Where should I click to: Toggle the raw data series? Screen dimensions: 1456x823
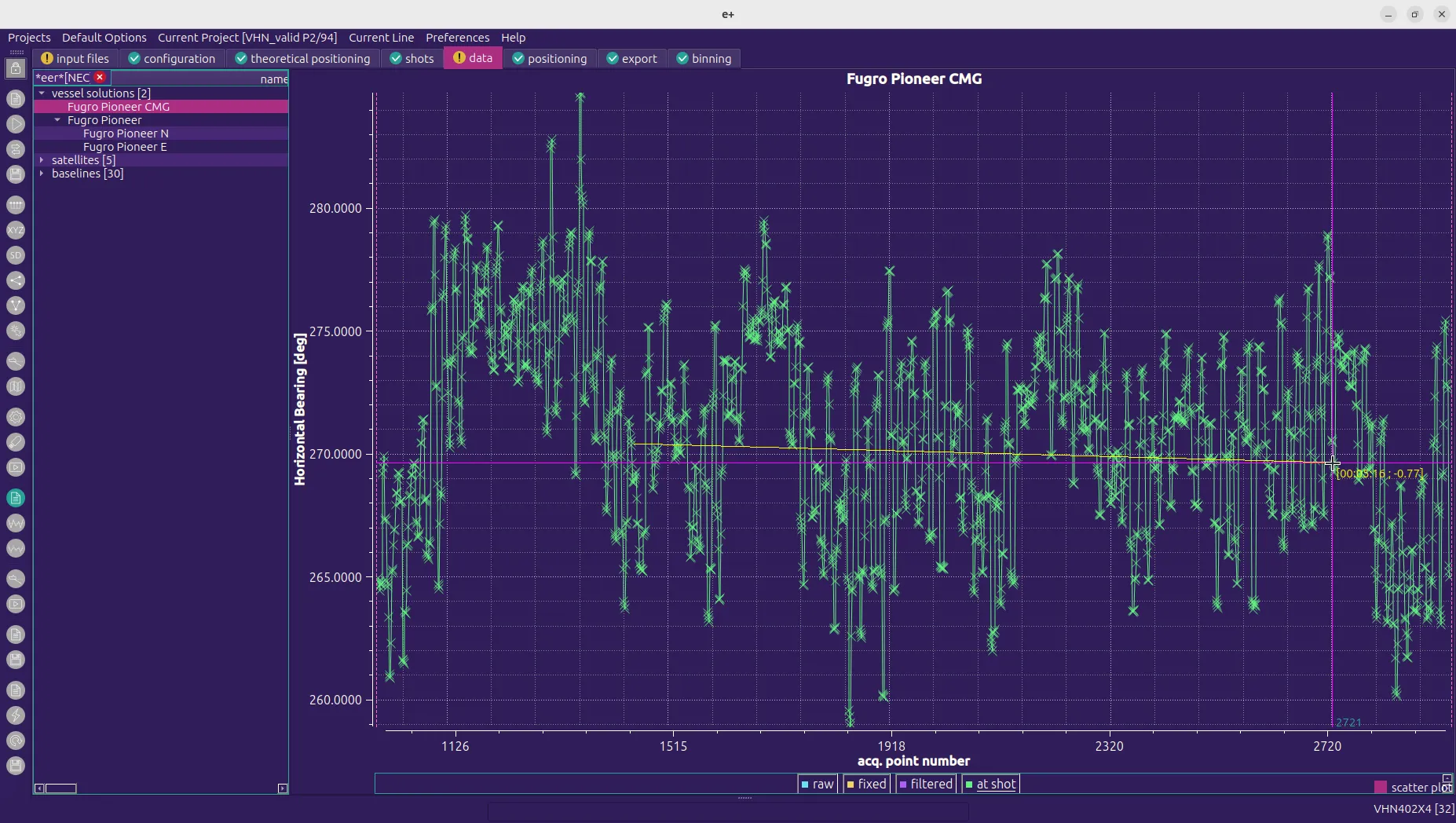point(816,784)
